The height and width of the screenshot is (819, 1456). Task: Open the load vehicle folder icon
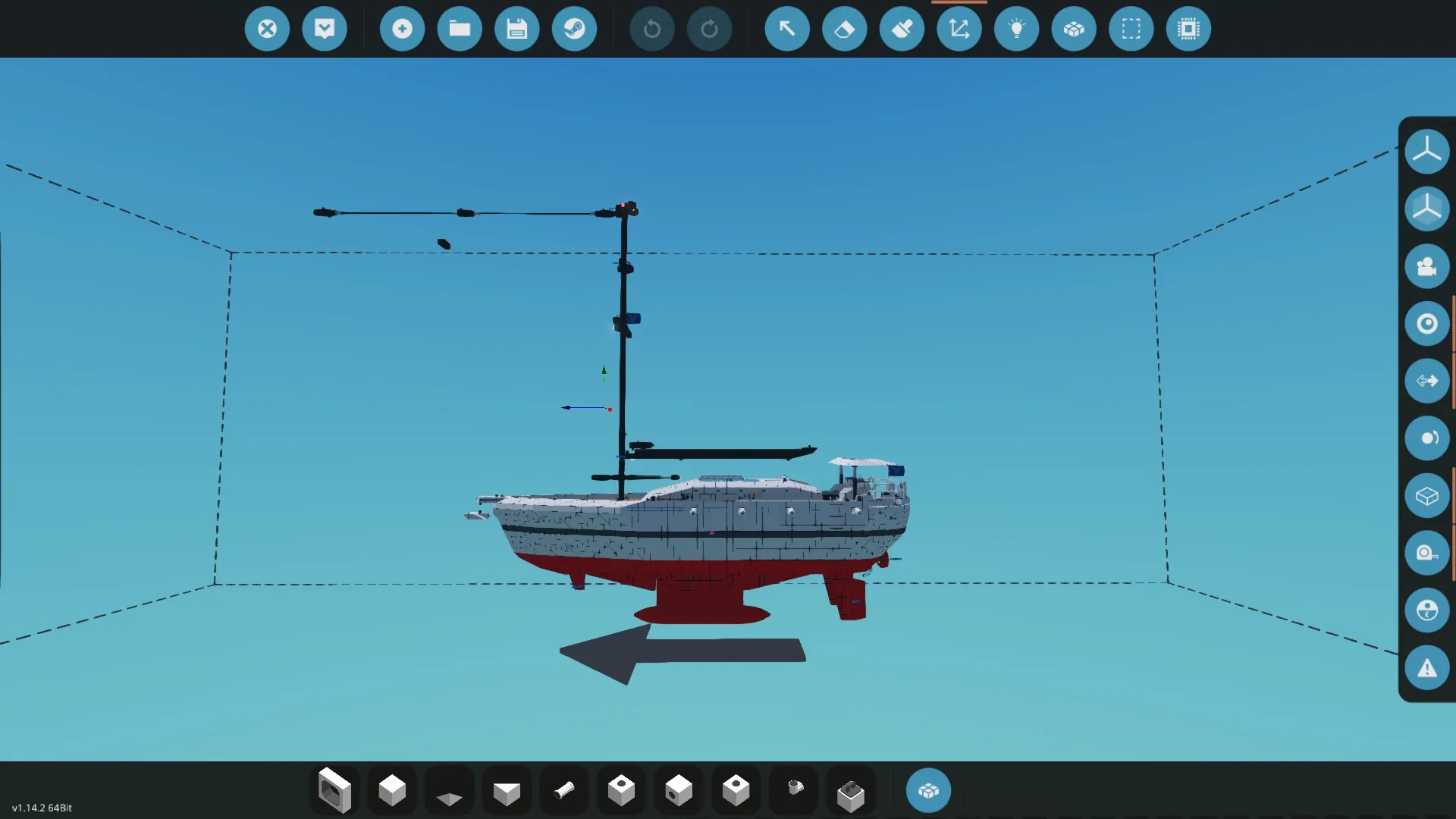[460, 29]
